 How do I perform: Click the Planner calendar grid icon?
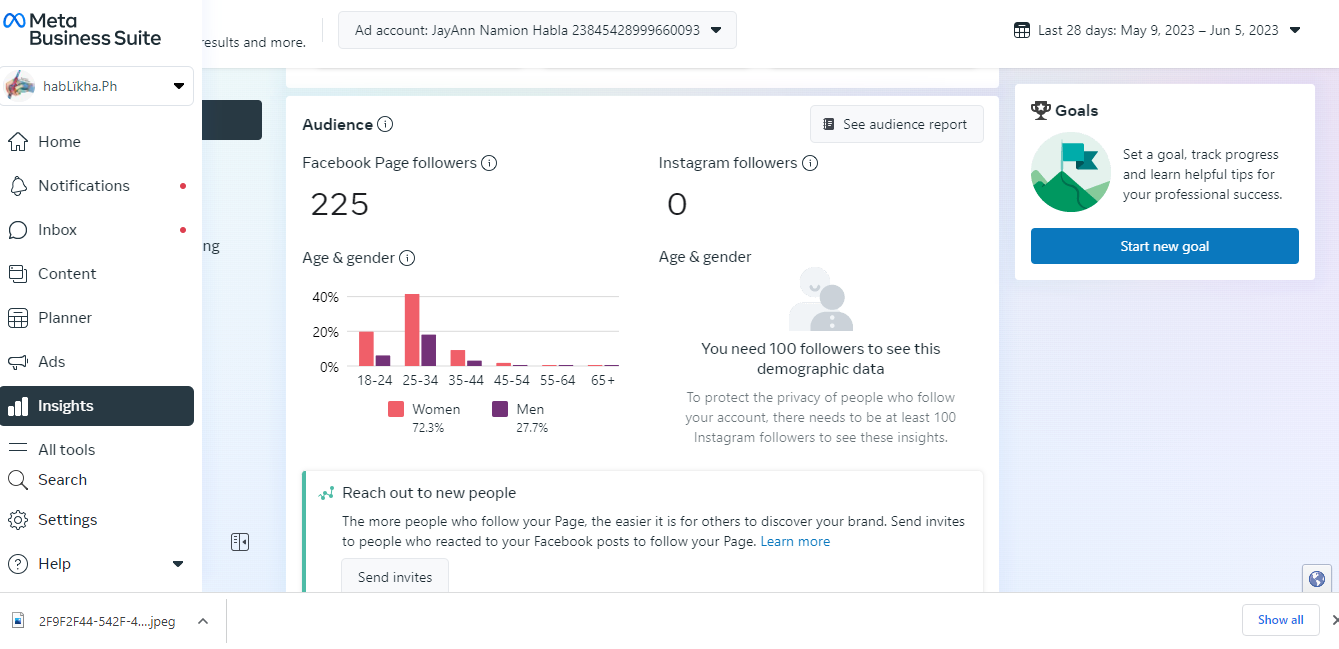pos(18,318)
